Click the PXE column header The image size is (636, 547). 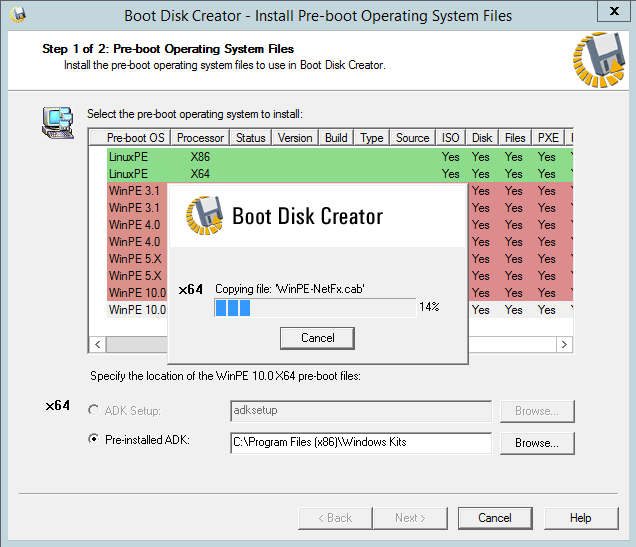pos(548,138)
